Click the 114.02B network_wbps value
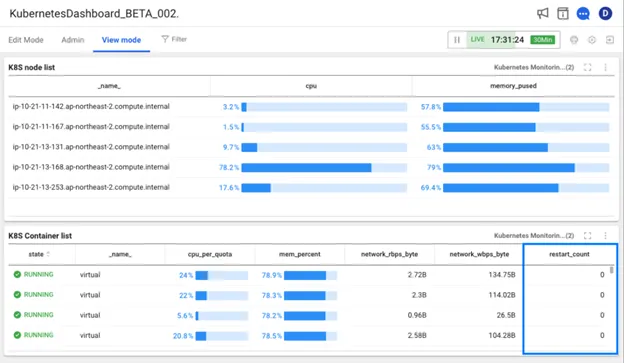This screenshot has width=624, height=363. [x=502, y=295]
